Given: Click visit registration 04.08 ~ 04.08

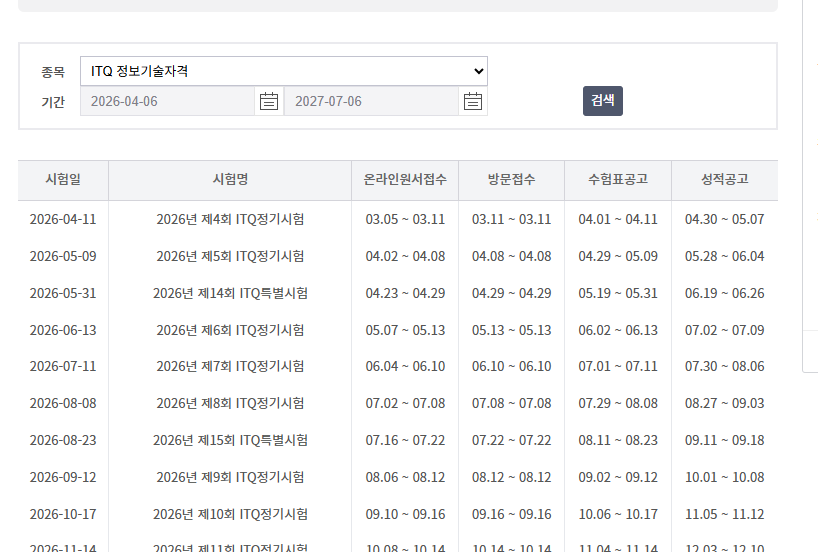Looking at the screenshot, I should click(x=512, y=256).
